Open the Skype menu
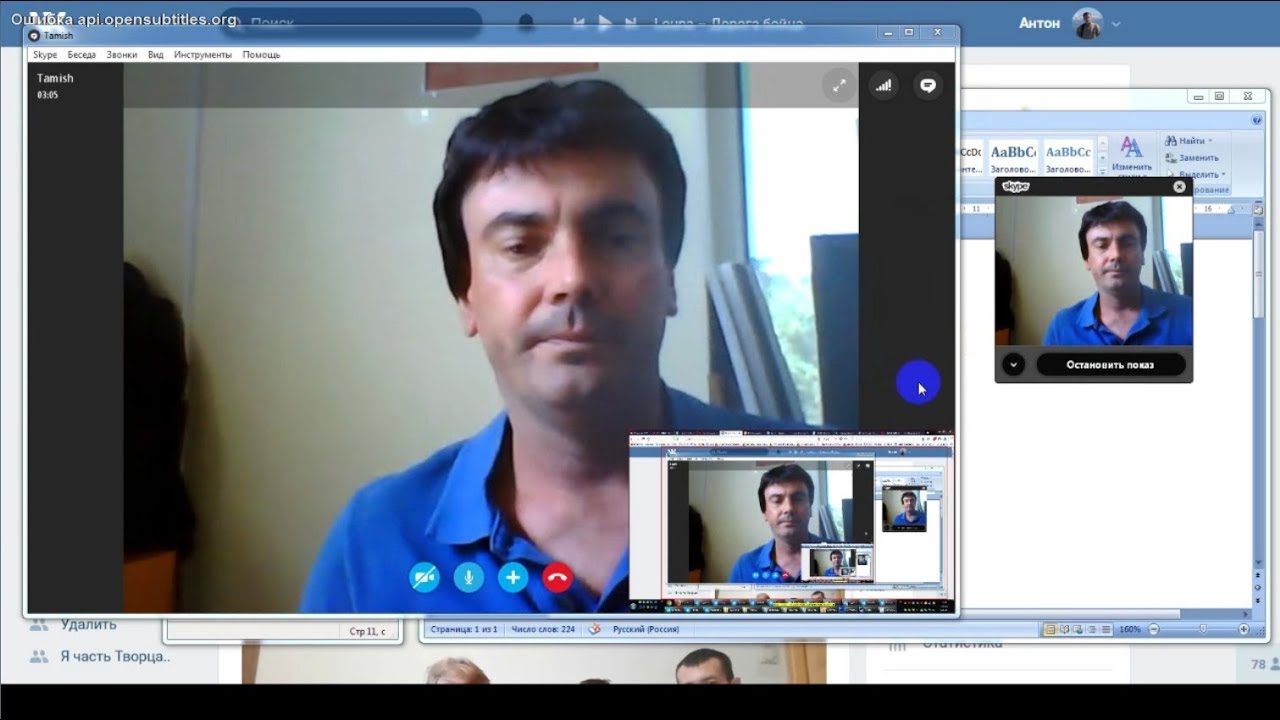1280x720 pixels. [45, 55]
